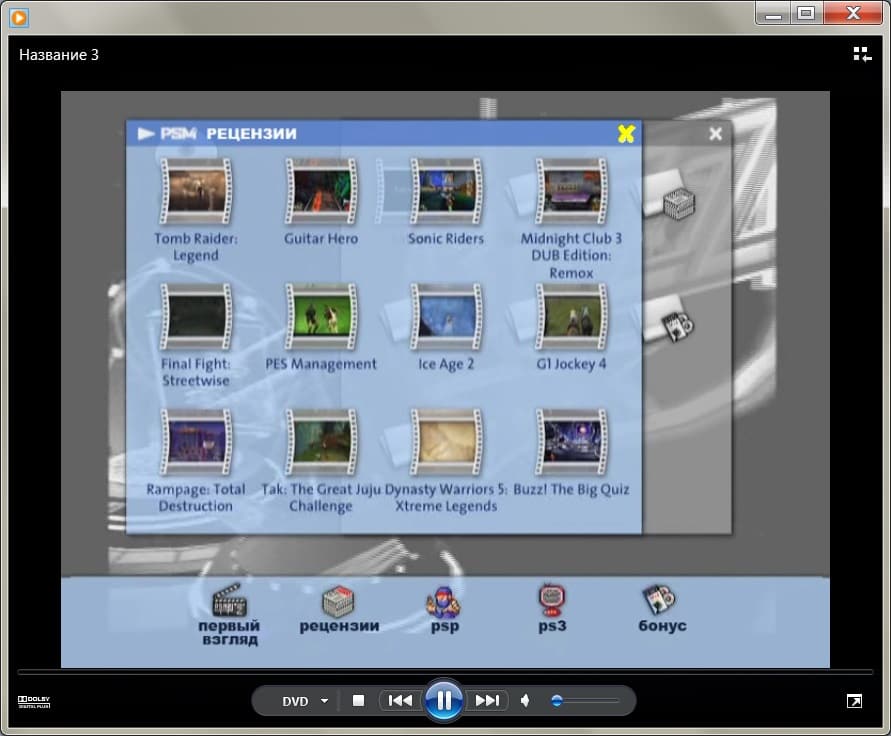The image size is (891, 736).
Task: Open the Sonic Riders review filmstrip icon
Action: 446,191
